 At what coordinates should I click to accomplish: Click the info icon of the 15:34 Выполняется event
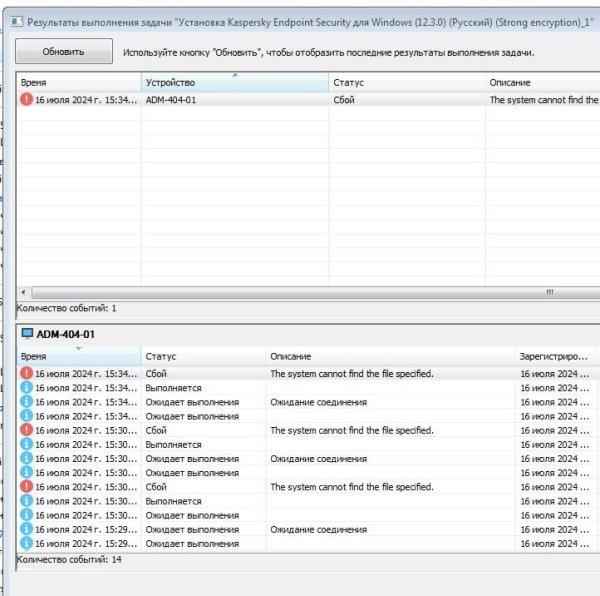pyautogui.click(x=26, y=387)
